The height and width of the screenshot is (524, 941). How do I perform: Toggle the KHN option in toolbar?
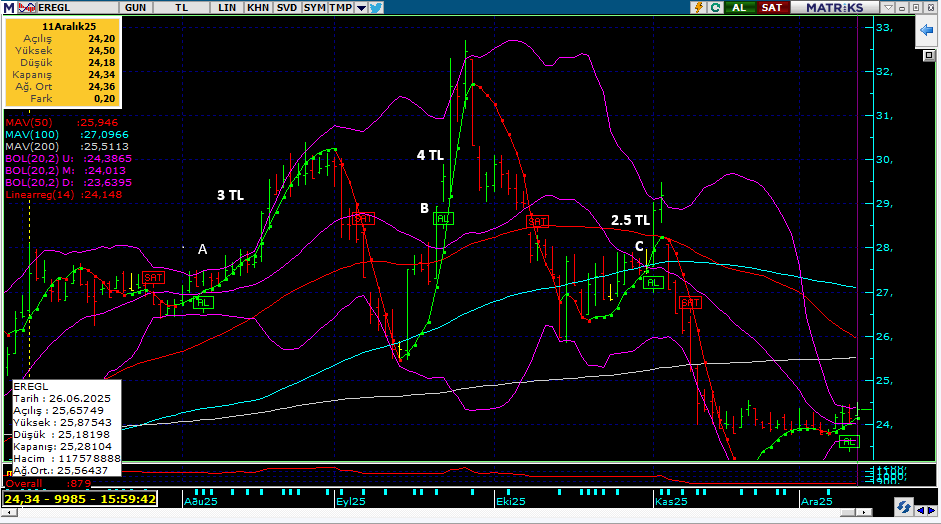coord(258,7)
